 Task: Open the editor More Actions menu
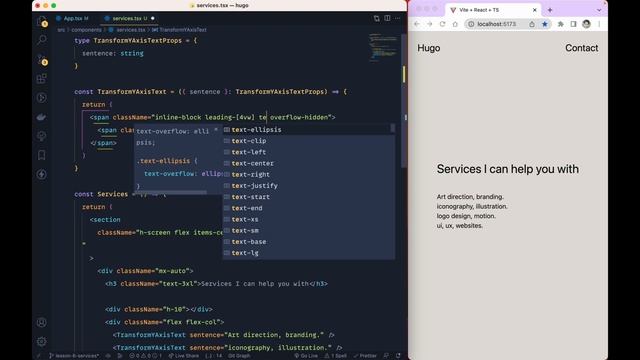click(x=398, y=18)
